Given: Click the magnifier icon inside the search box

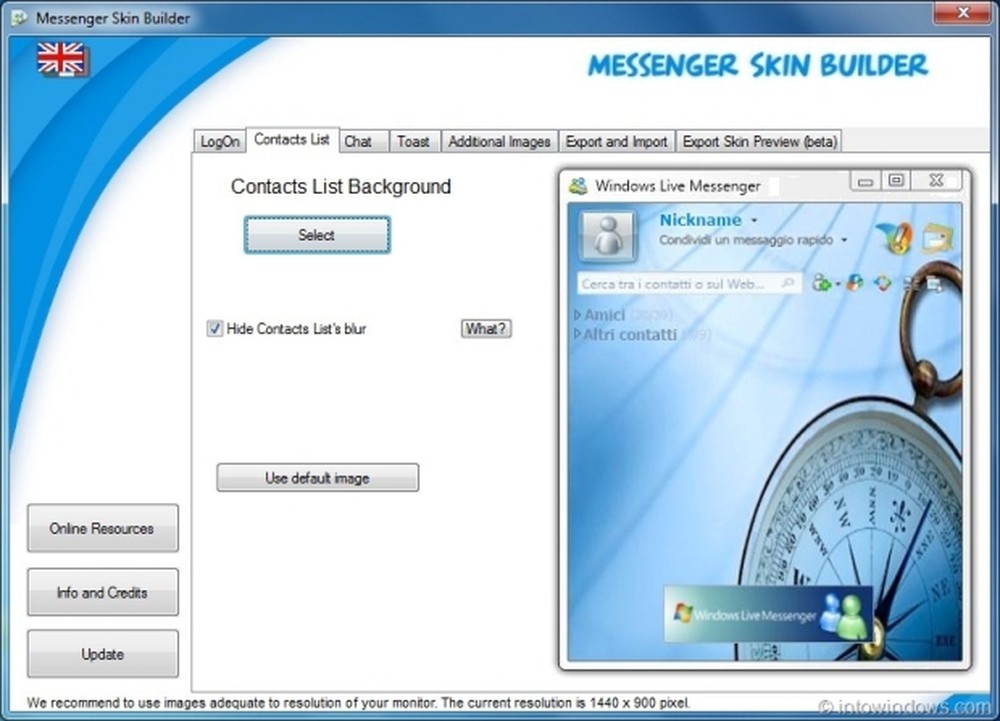Looking at the screenshot, I should (x=789, y=282).
